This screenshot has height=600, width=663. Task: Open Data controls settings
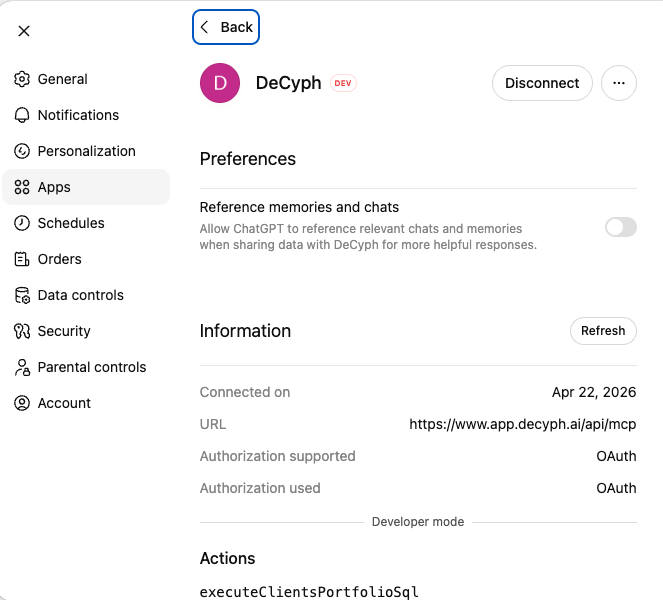point(86,295)
